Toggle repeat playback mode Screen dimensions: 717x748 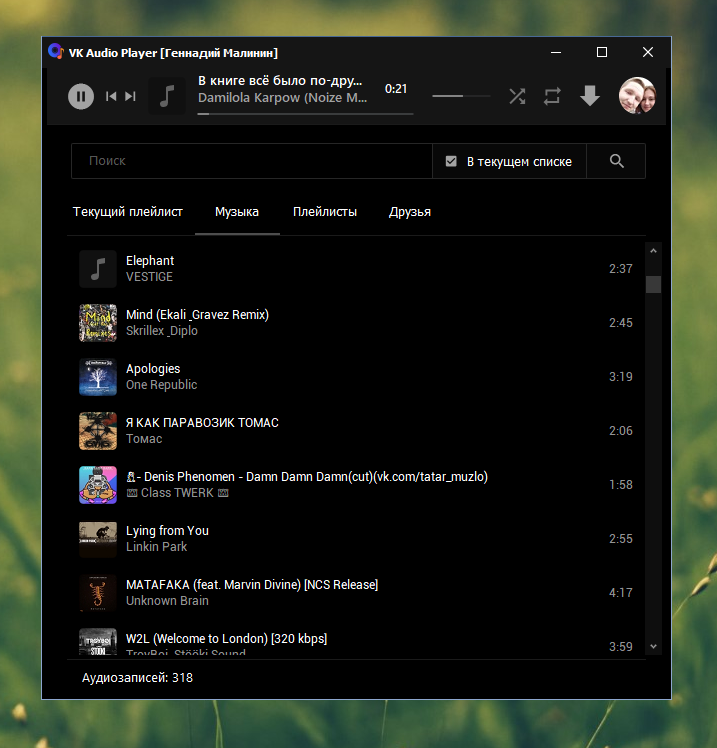[552, 96]
